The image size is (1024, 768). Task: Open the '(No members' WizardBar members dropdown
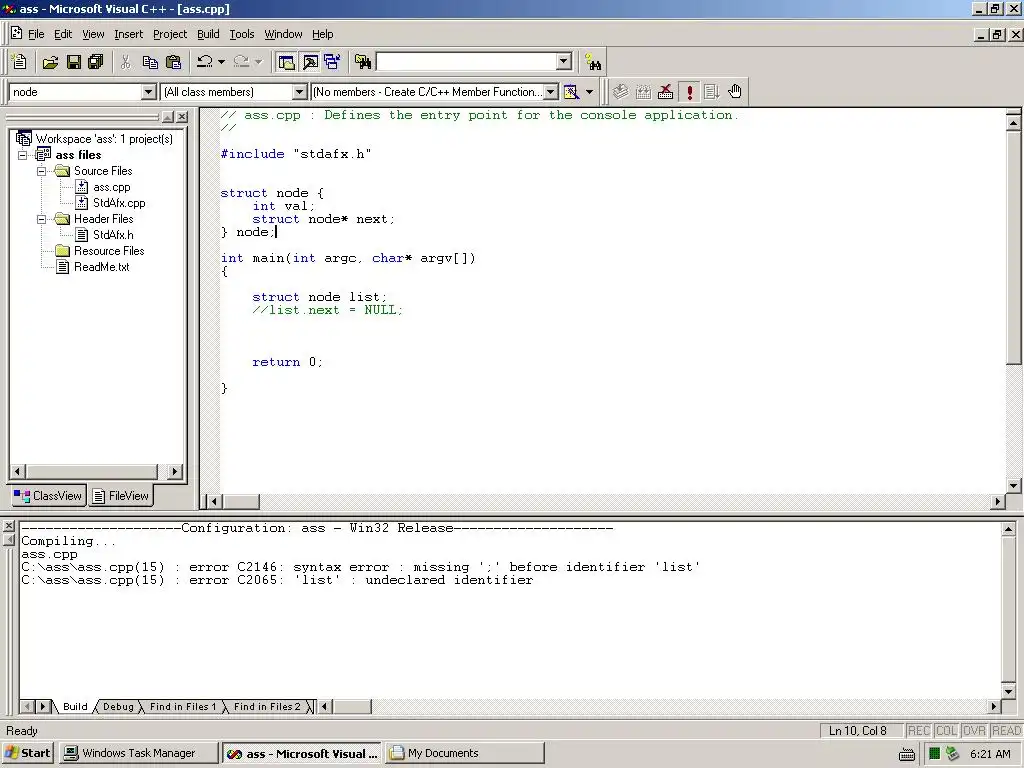pyautogui.click(x=551, y=92)
